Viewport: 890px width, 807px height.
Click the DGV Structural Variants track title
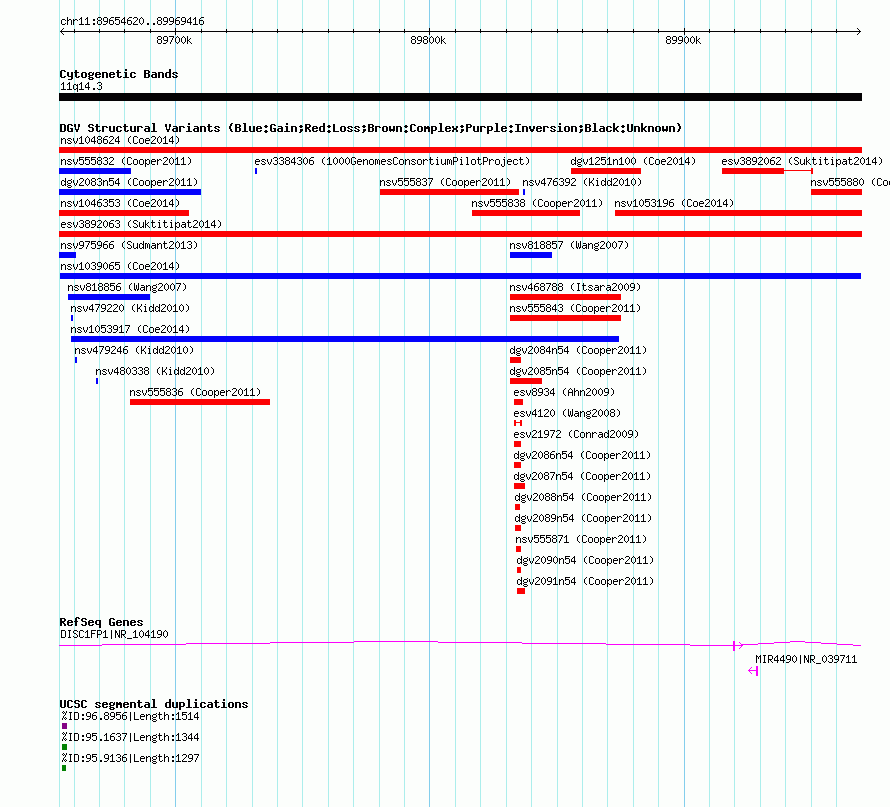(x=371, y=128)
